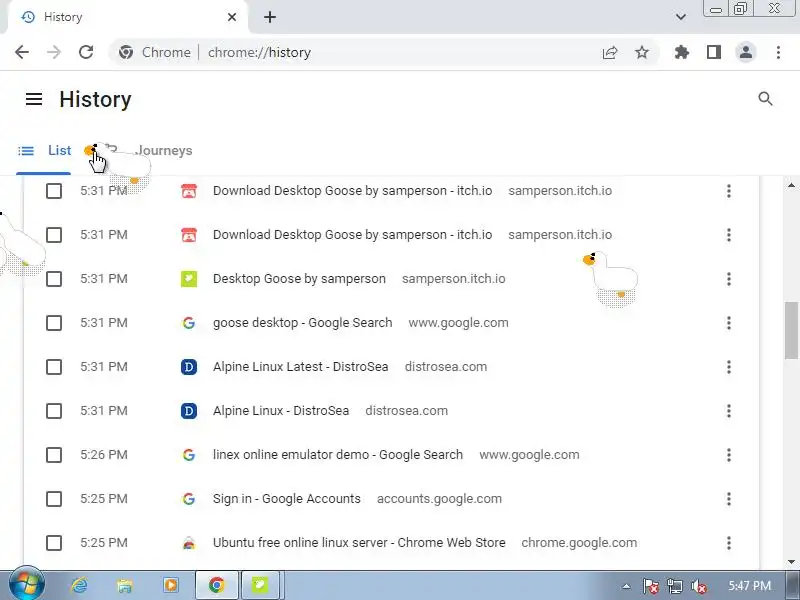Select the History browser tab
This screenshot has width=800, height=600.
(127, 17)
